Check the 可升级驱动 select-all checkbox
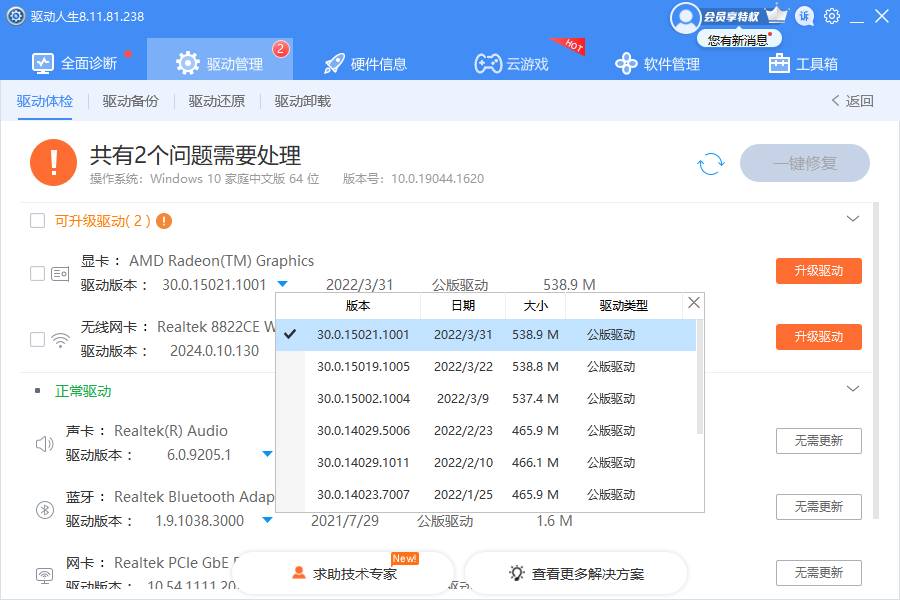Screen dimensions: 900x600 coord(37,221)
